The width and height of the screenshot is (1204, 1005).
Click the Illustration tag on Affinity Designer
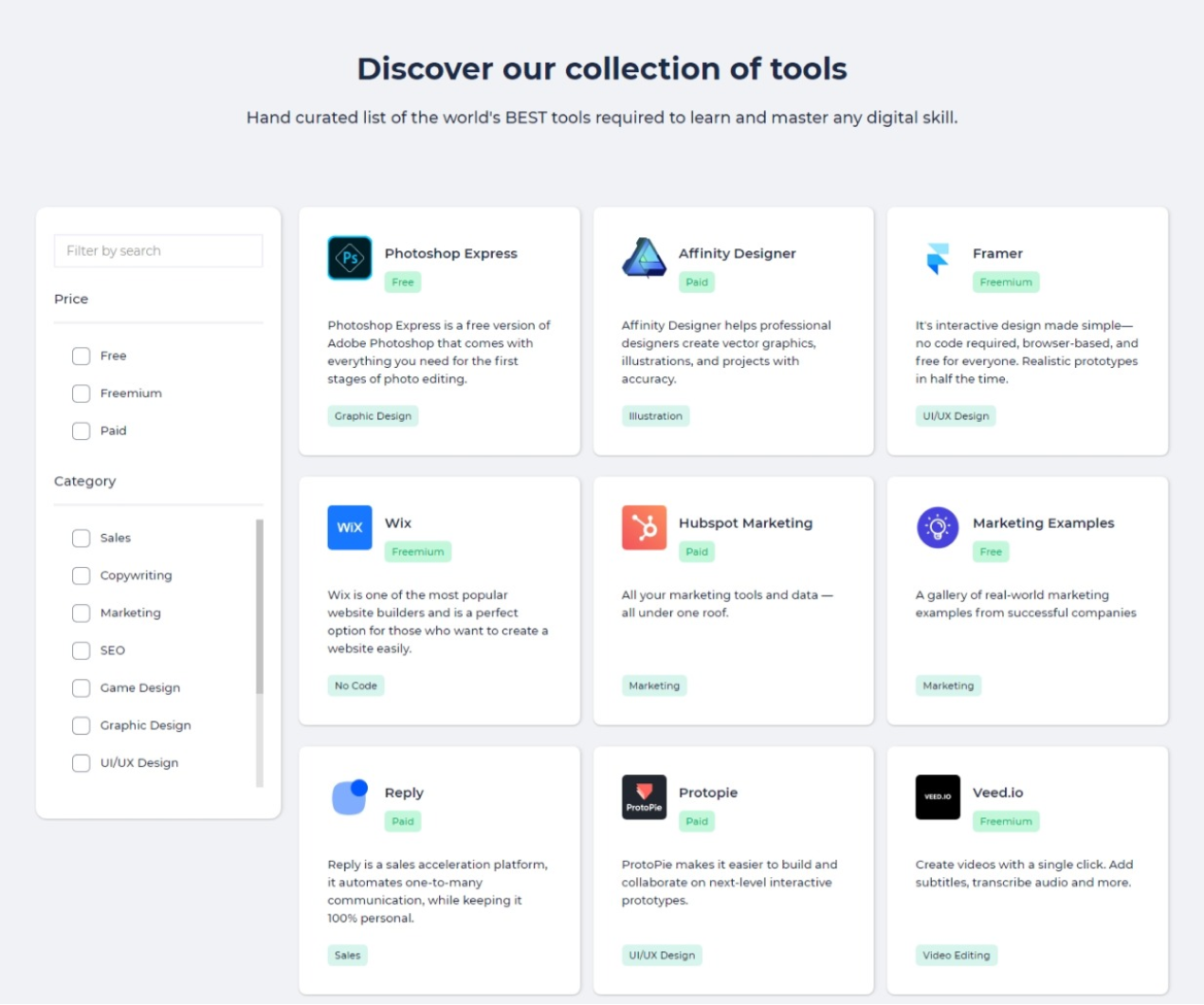[x=655, y=416]
